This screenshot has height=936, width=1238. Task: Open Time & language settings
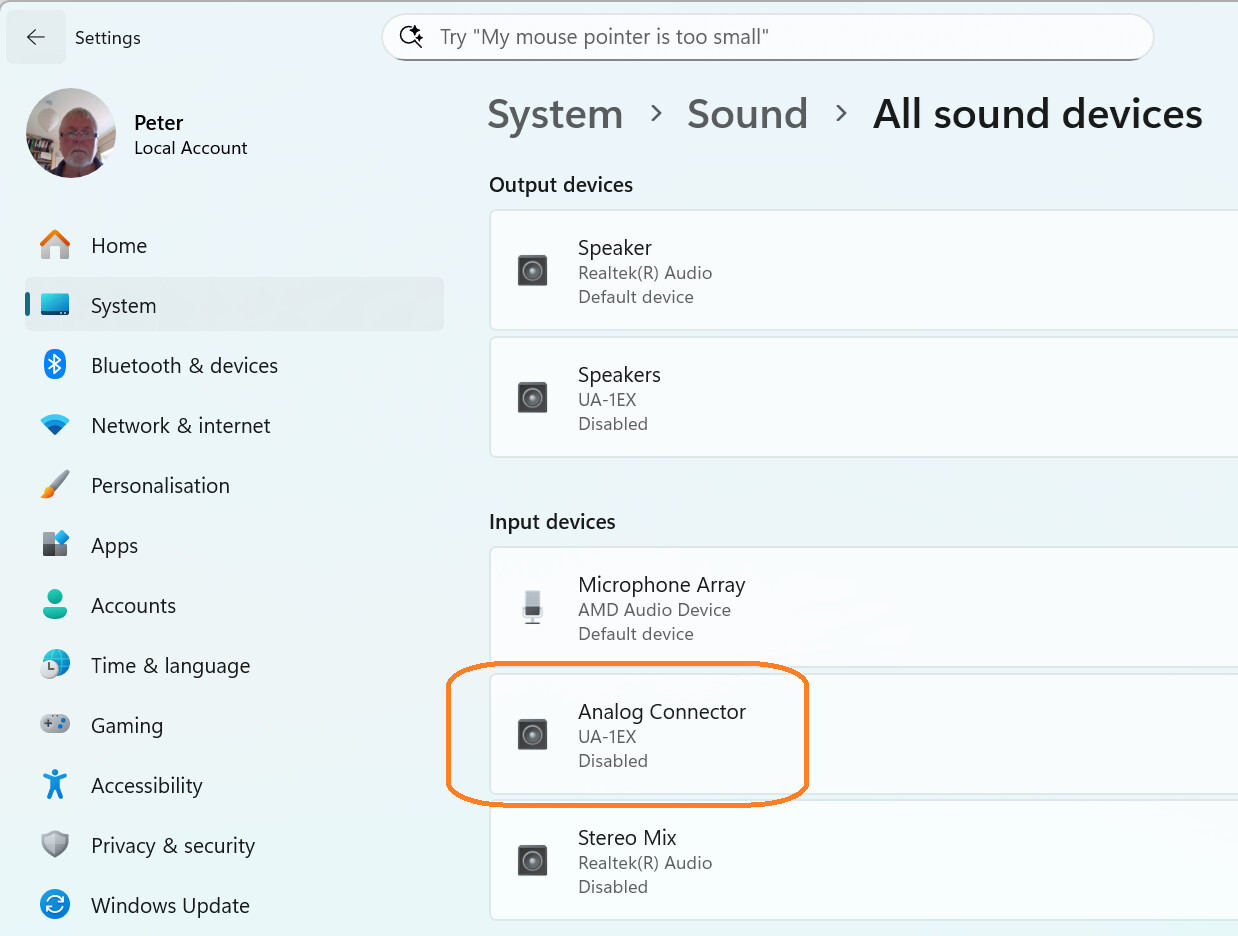(x=170, y=666)
